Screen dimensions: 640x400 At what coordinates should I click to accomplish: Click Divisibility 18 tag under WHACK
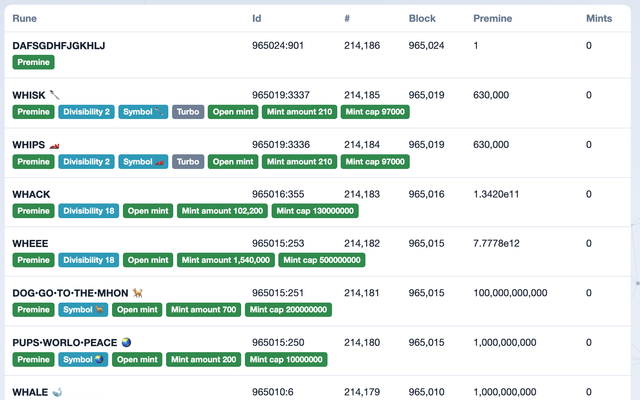[89, 211]
